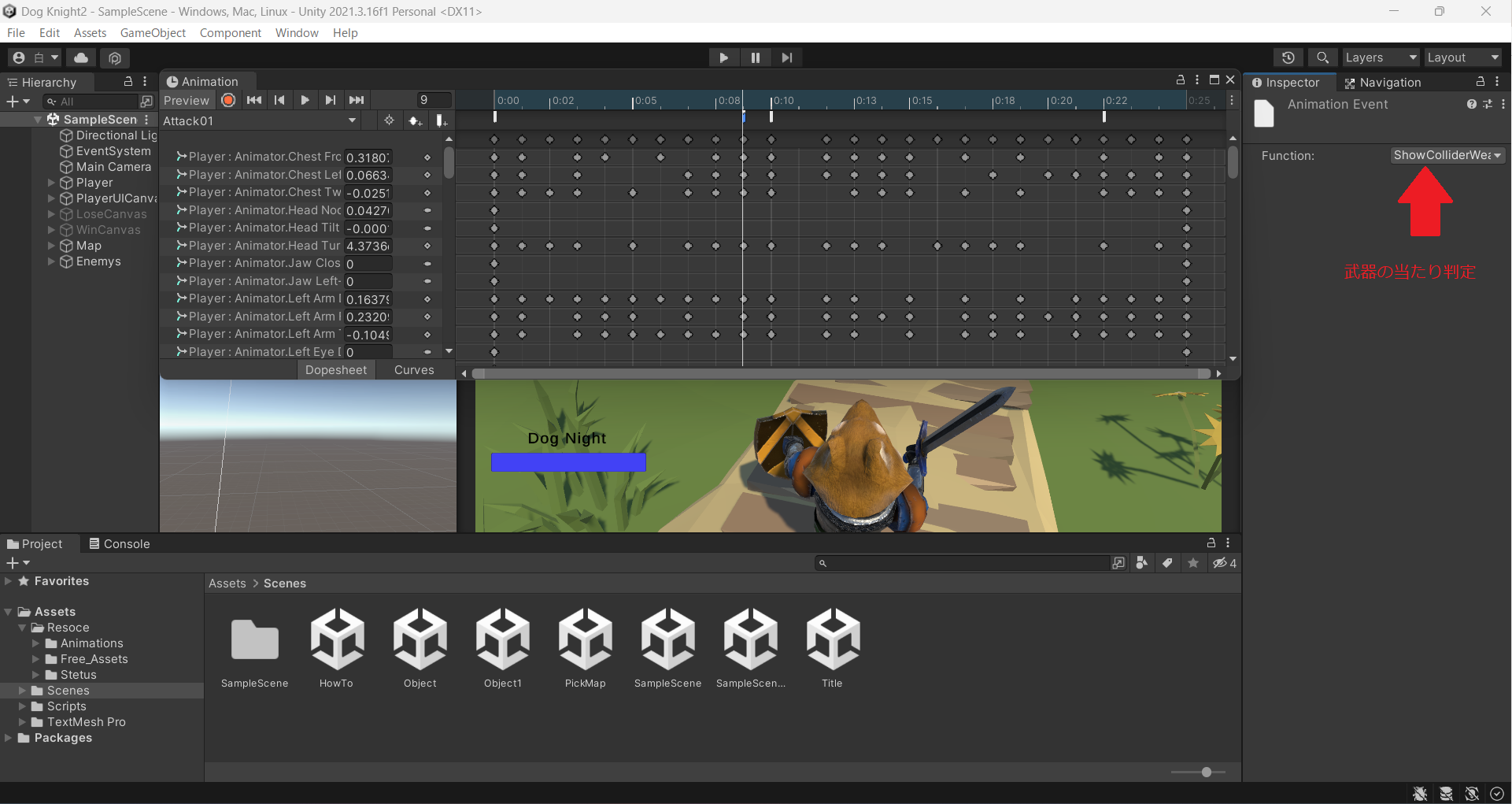Toggle Project hidden packages visibility
The width and height of the screenshot is (1512, 804).
pyautogui.click(x=1224, y=563)
